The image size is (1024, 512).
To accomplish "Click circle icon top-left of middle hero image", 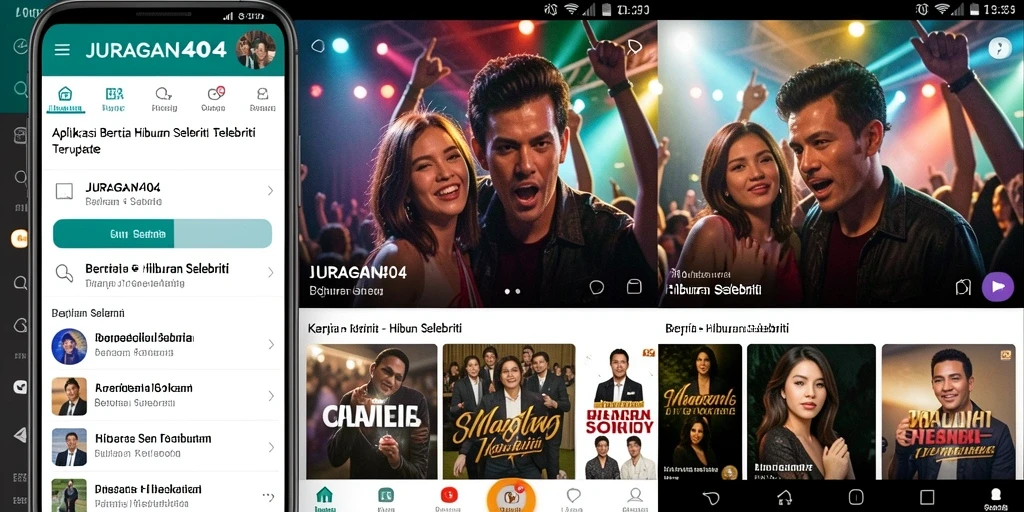I will click(318, 46).
